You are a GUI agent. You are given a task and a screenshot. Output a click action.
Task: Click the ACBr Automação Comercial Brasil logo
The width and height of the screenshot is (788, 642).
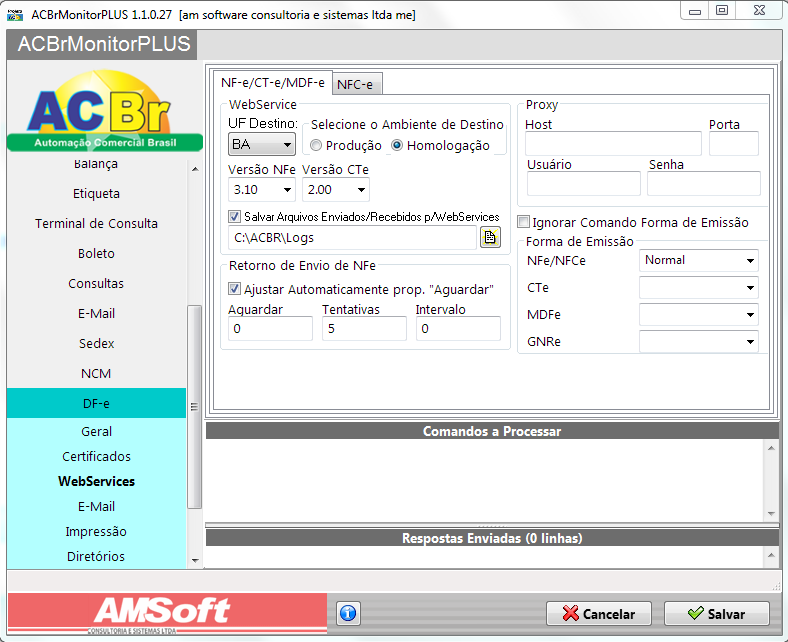click(x=105, y=111)
